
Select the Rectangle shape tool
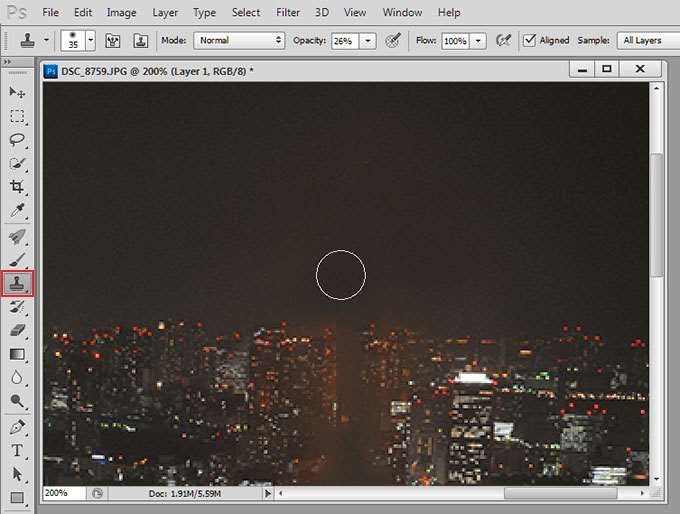pyautogui.click(x=17, y=497)
